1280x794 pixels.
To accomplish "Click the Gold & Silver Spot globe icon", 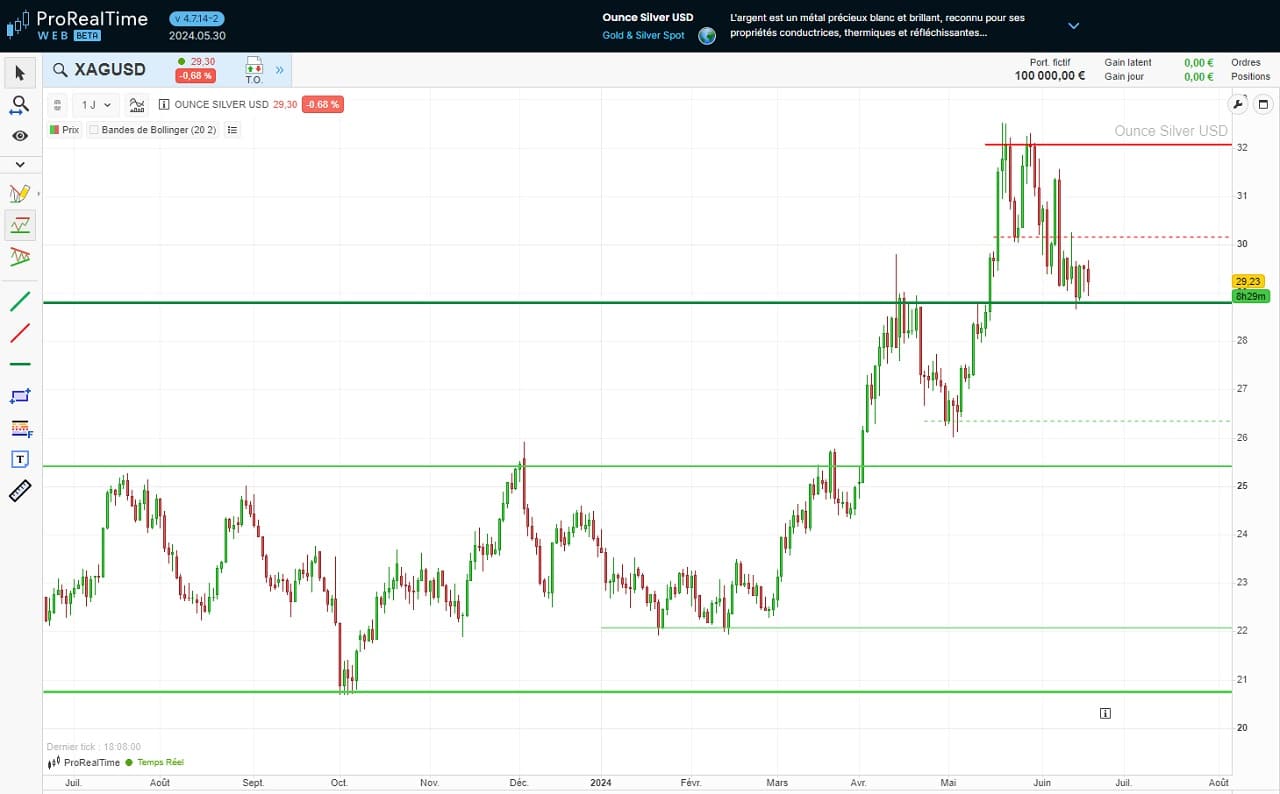I will [x=707, y=36].
